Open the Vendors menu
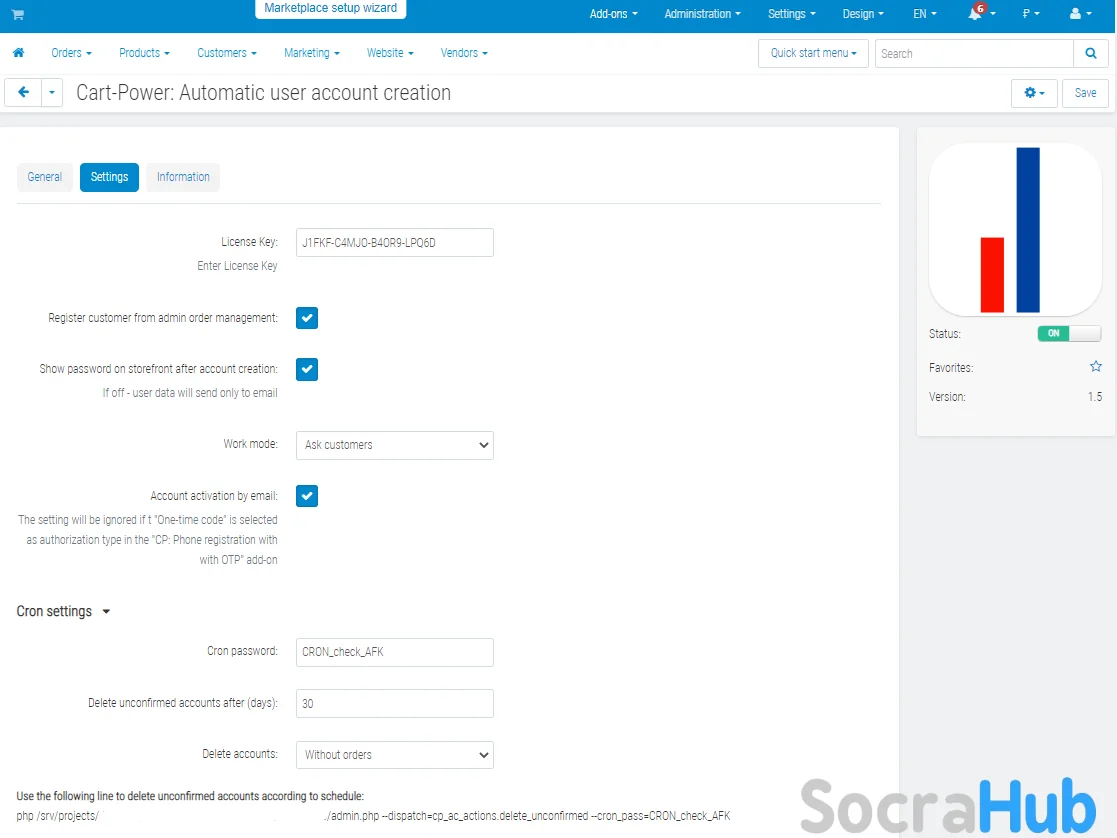This screenshot has width=1117, height=838. tap(464, 53)
